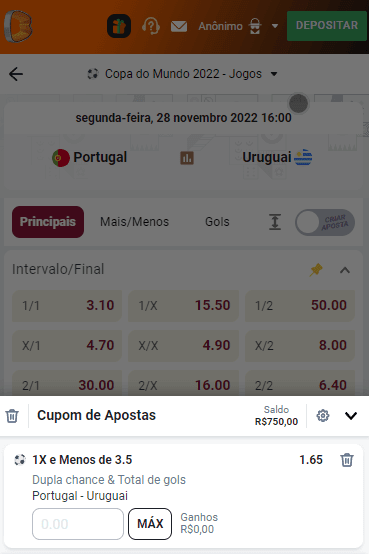Open the headset support help icon
Image resolution: width=369 pixels, height=554 pixels.
coord(151,26)
